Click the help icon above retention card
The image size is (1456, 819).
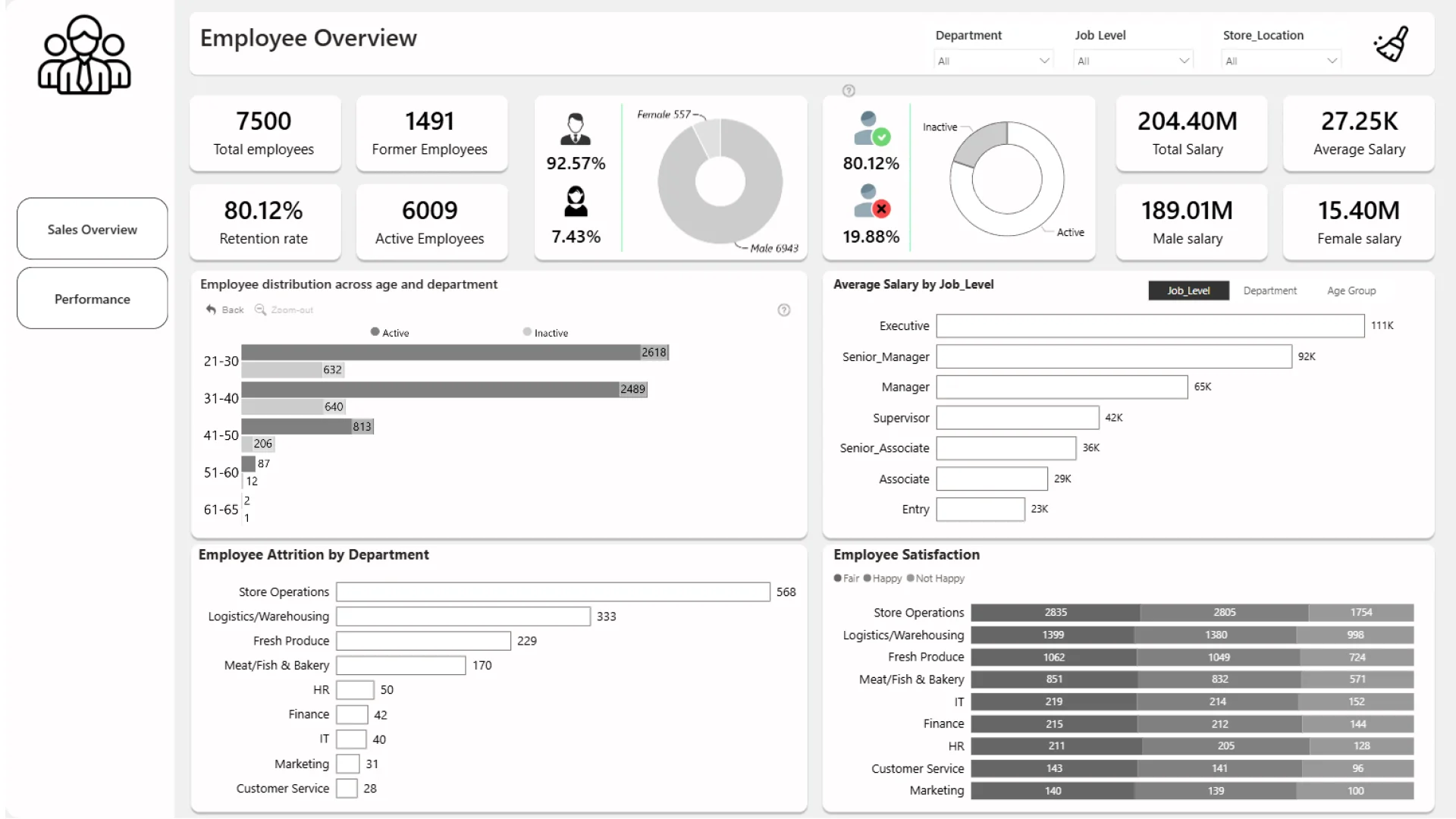pyautogui.click(x=849, y=91)
